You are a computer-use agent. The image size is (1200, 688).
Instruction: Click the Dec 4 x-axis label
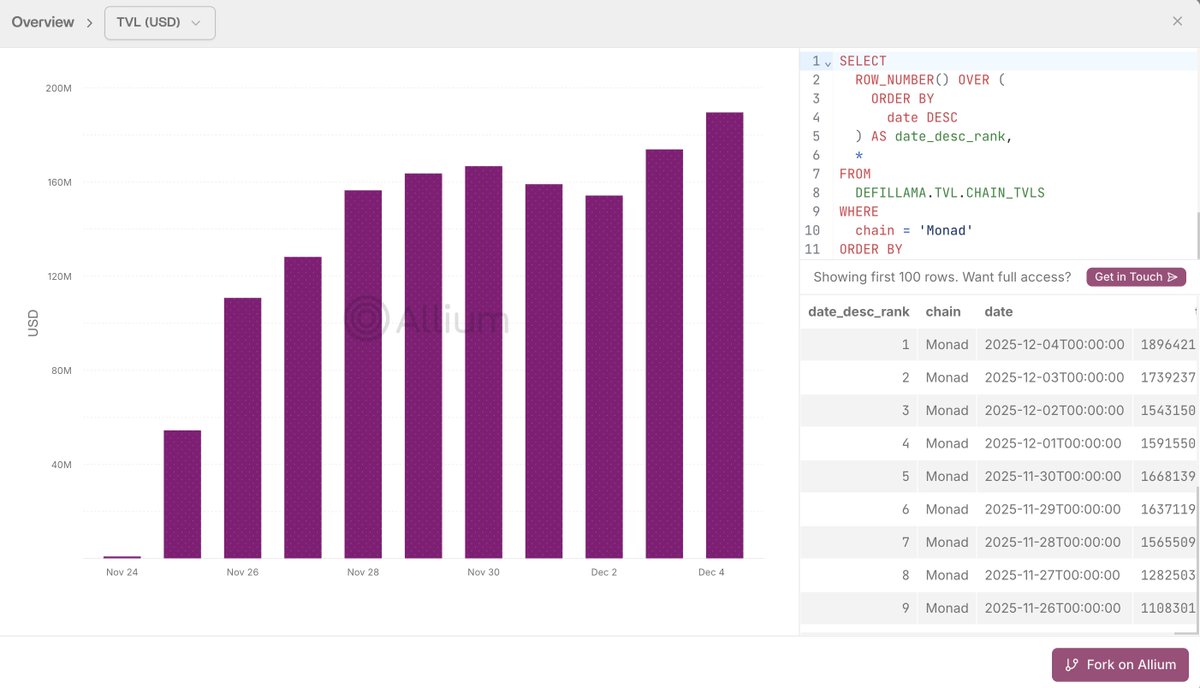coord(711,572)
